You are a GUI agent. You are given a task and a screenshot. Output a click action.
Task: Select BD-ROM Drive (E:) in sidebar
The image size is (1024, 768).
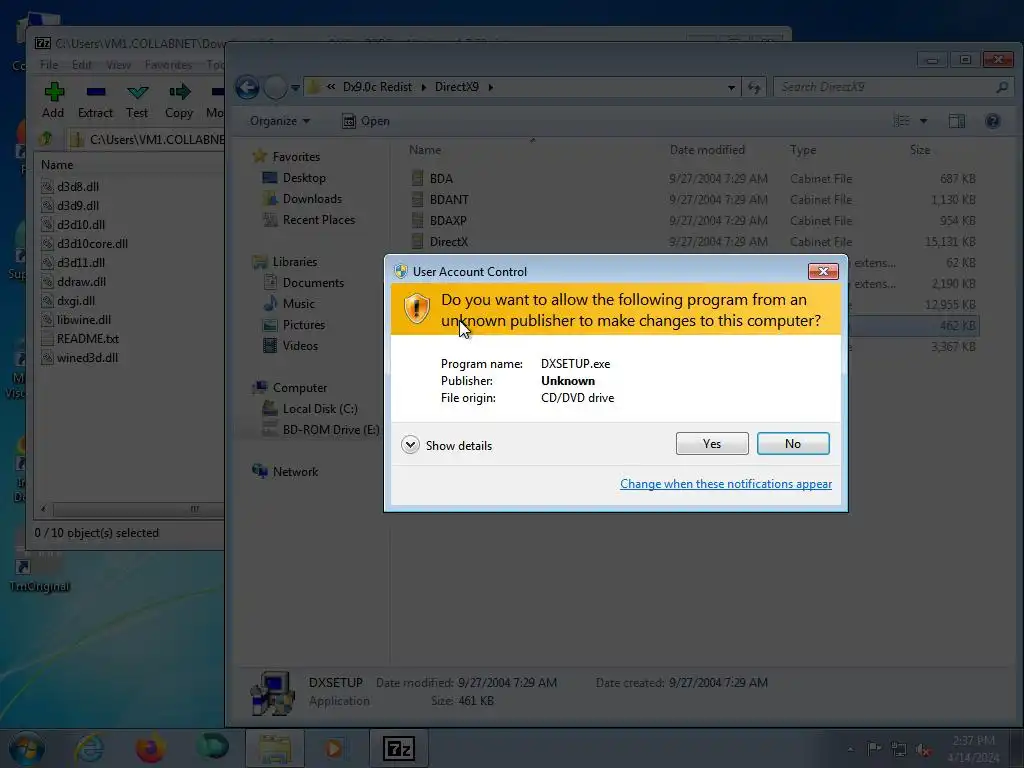click(x=320, y=430)
